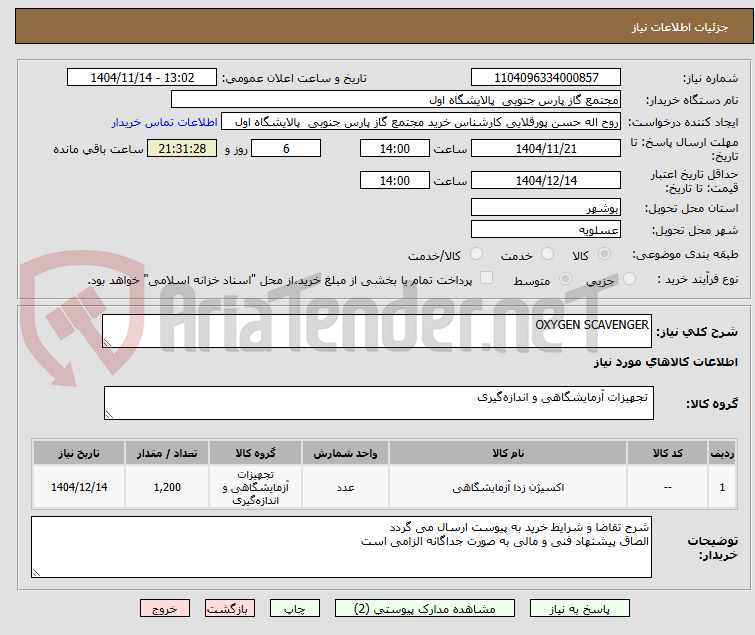Click the request creator name field
The width and height of the screenshot is (755, 635).
tap(421, 122)
